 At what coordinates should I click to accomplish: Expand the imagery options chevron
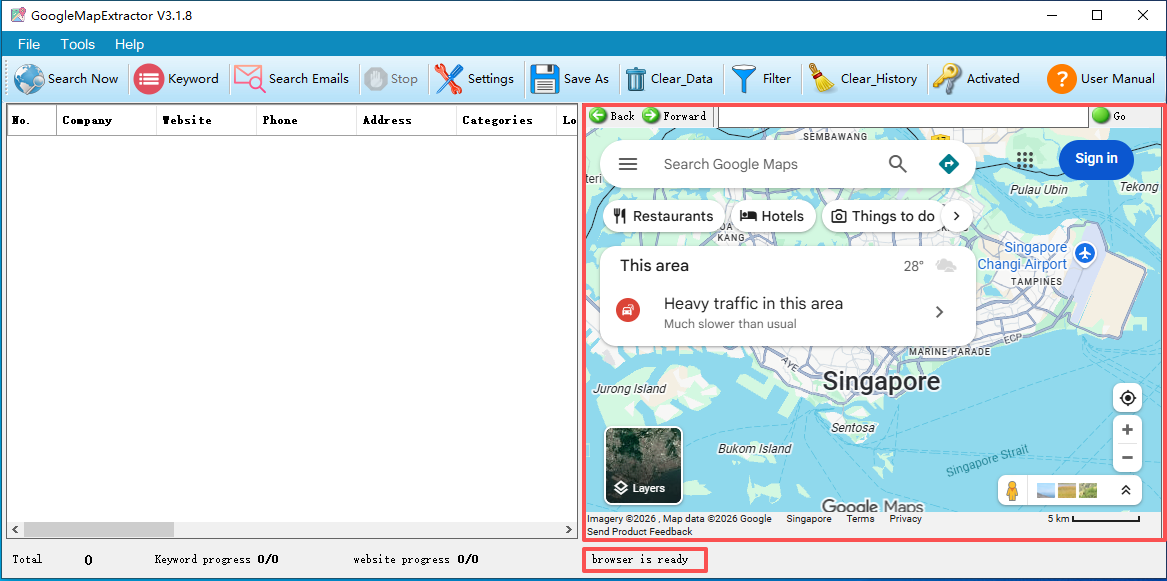[1125, 490]
